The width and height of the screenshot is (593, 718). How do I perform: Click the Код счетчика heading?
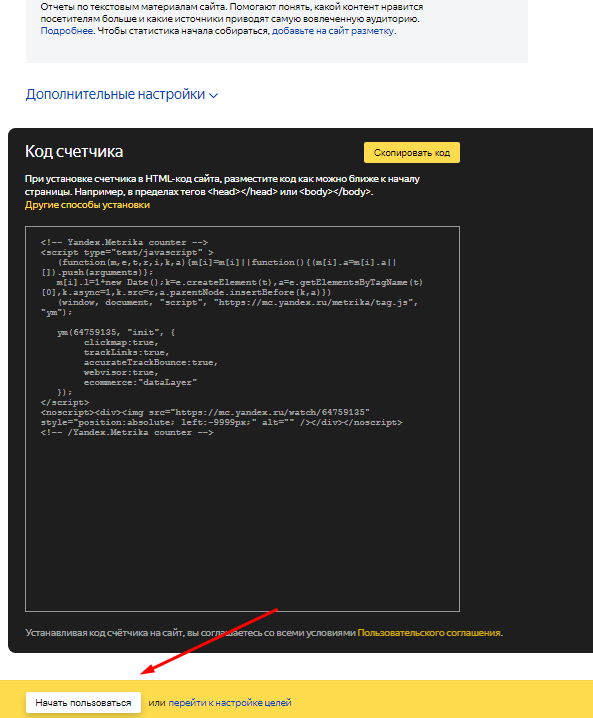click(74, 152)
